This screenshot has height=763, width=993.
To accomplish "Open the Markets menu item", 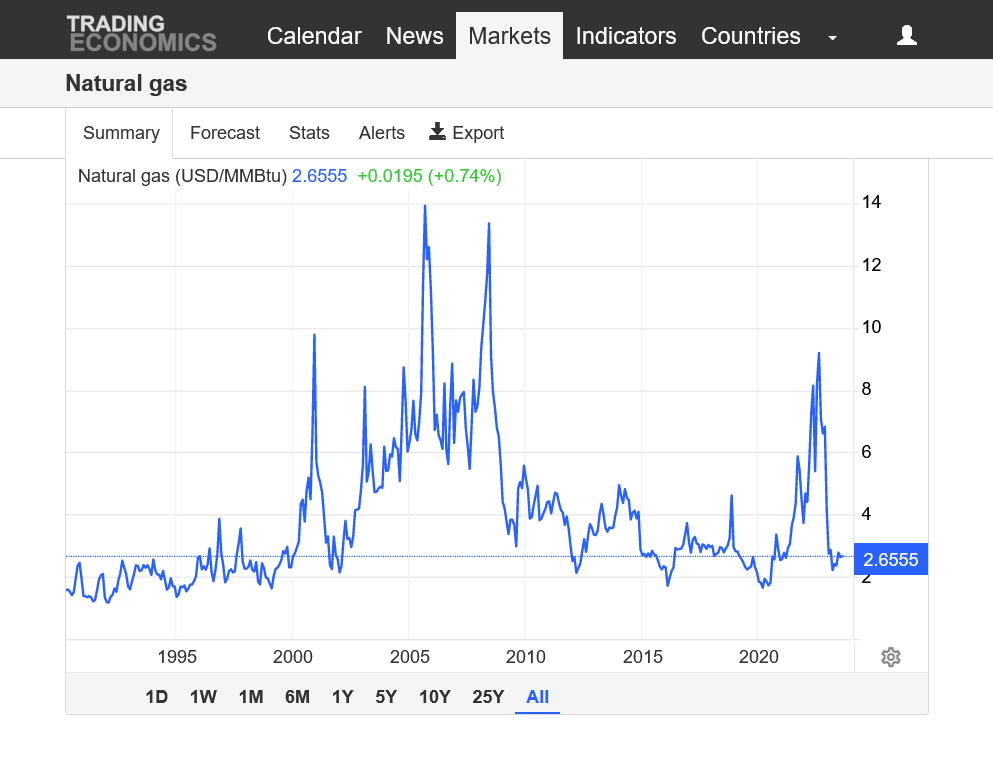I will (x=509, y=36).
